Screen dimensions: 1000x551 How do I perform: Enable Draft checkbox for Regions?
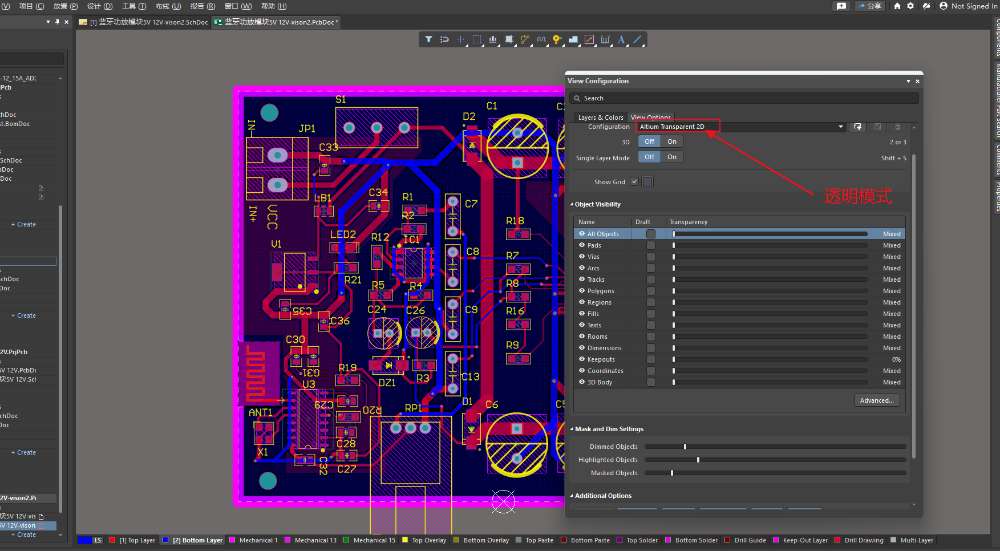651,302
